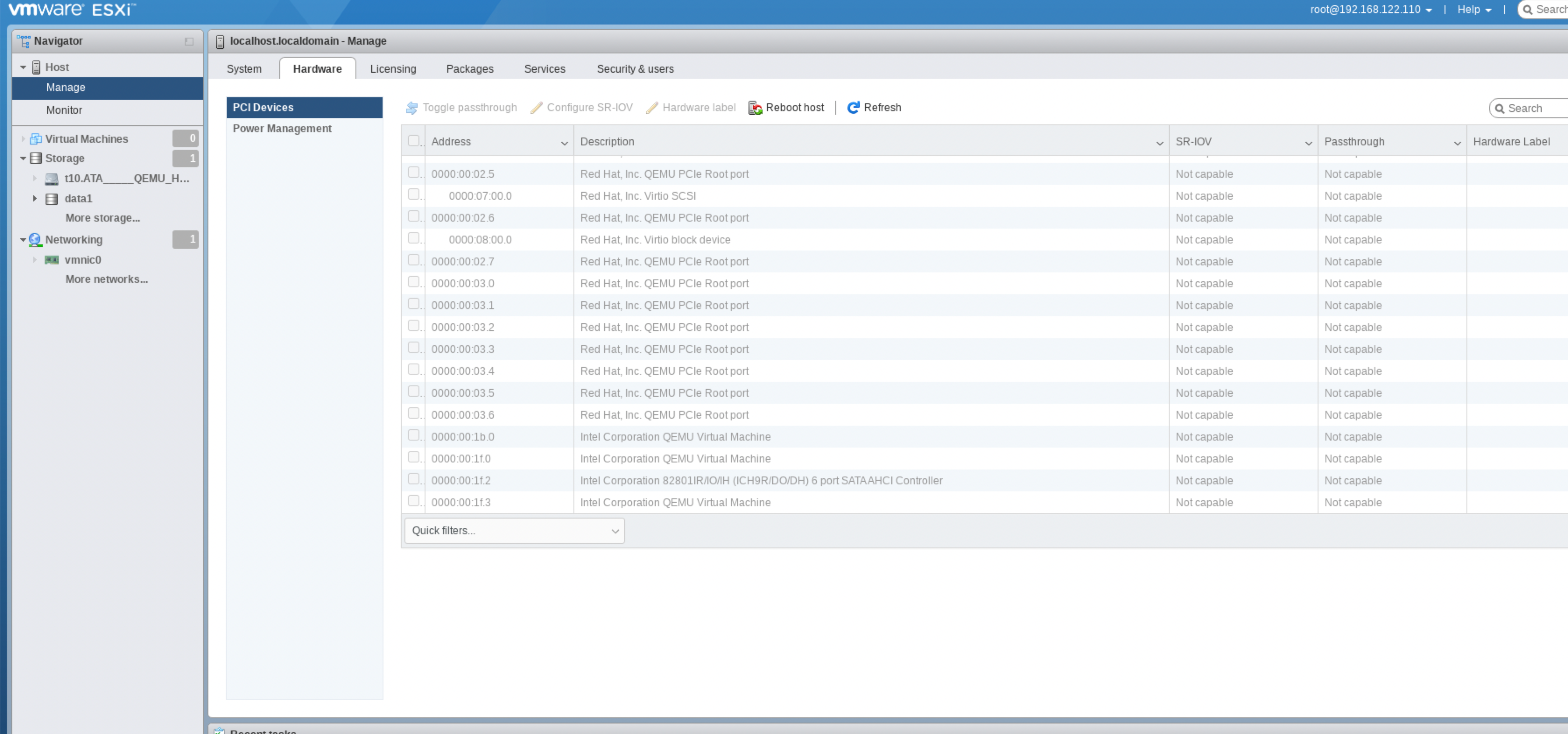Open the More networks... link
Image resolution: width=1568 pixels, height=734 pixels.
107,279
